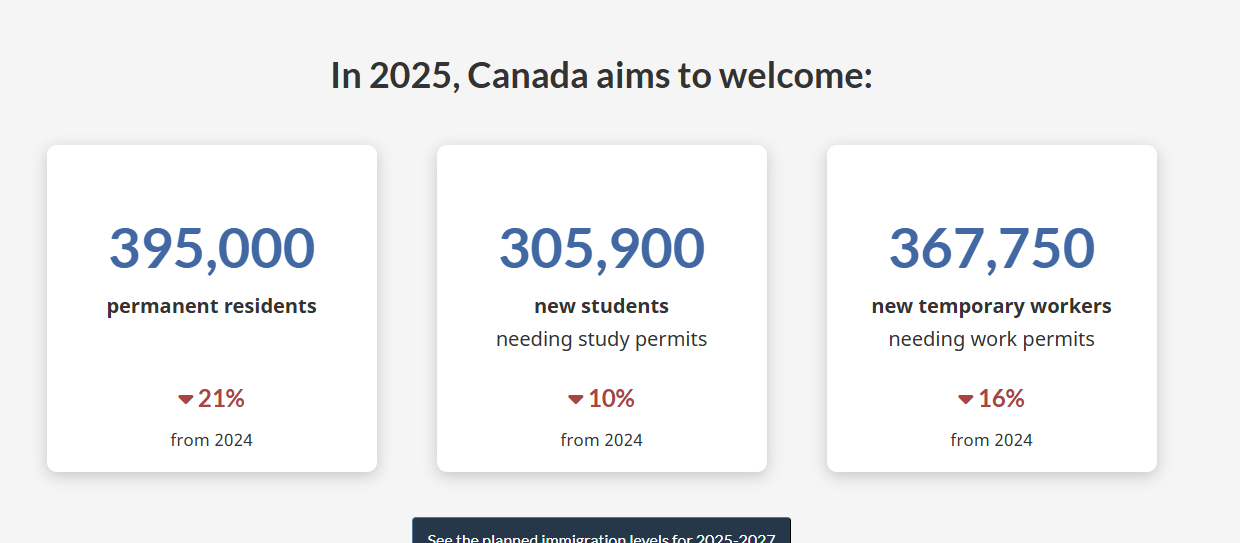
Task: Click the red down arrow beside 10%
Action: (x=575, y=400)
